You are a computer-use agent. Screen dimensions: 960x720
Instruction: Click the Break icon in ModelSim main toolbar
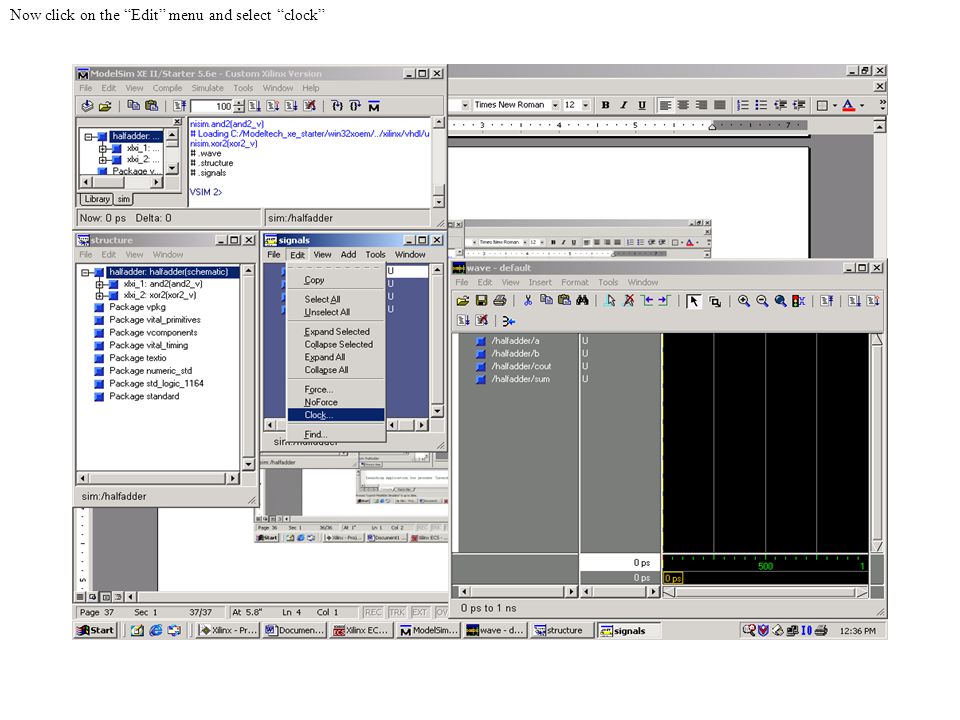tap(310, 106)
